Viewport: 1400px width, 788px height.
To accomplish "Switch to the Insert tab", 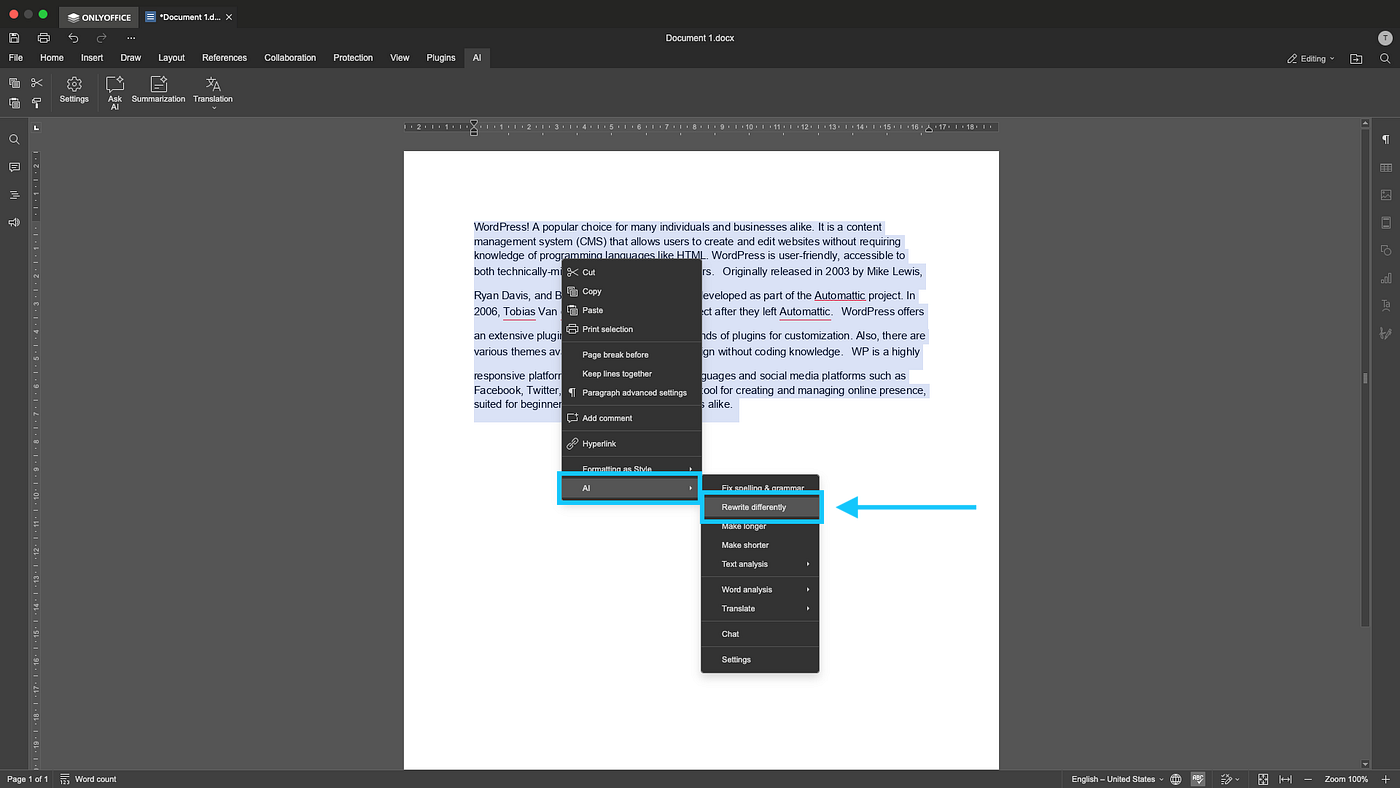I will (x=92, y=58).
